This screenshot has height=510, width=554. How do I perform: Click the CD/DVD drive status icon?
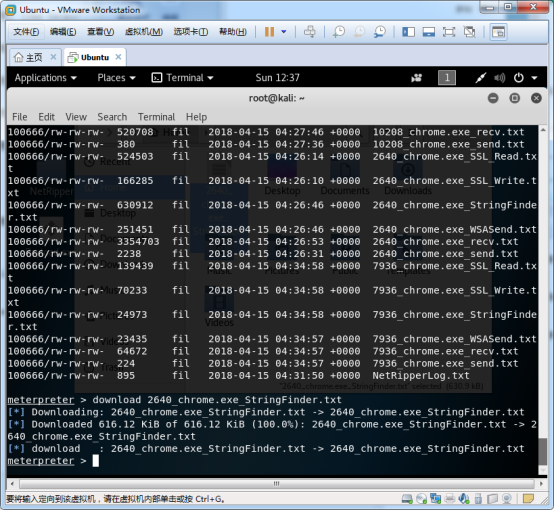point(421,499)
